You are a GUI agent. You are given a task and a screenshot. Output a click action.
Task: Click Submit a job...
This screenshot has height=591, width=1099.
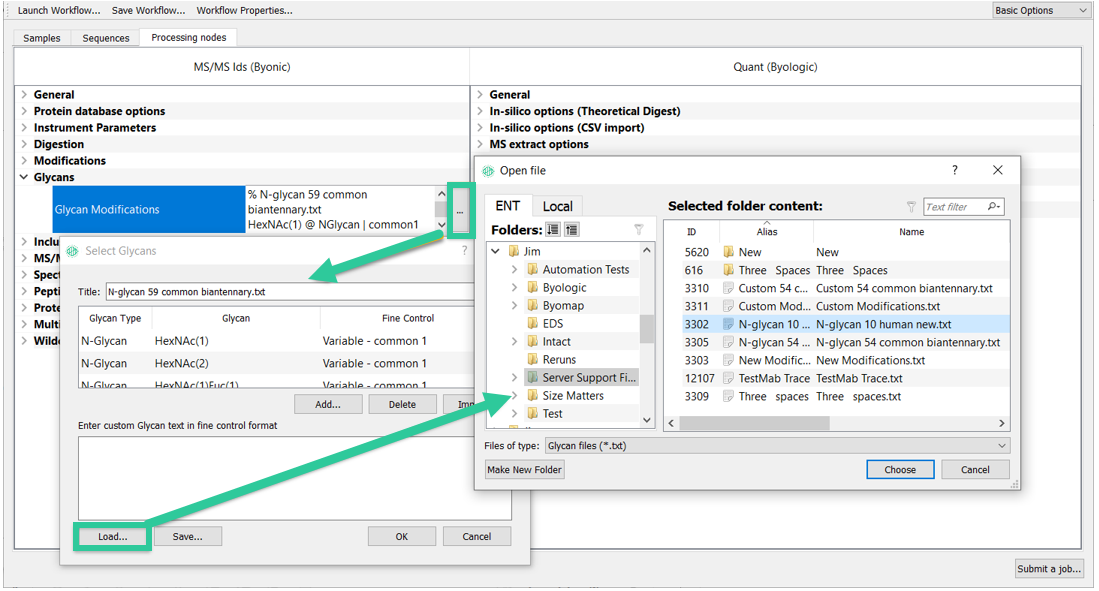[x=1049, y=569]
